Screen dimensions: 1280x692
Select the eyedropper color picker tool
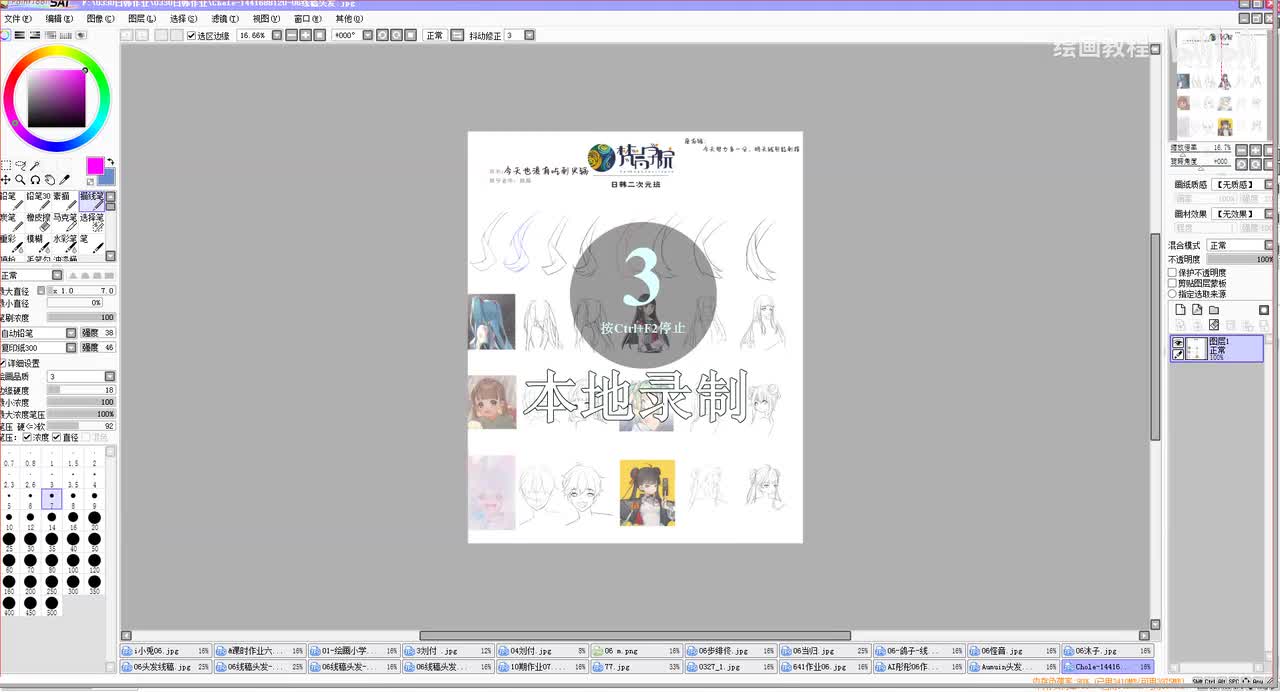(65, 180)
